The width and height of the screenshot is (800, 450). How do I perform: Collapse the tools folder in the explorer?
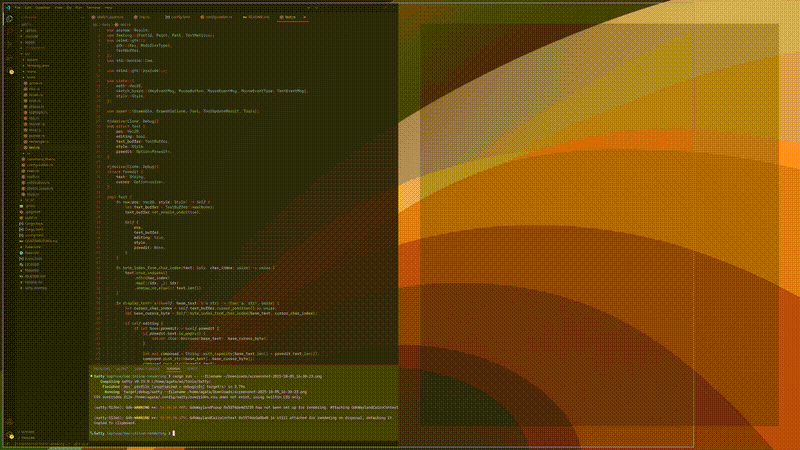(x=31, y=78)
